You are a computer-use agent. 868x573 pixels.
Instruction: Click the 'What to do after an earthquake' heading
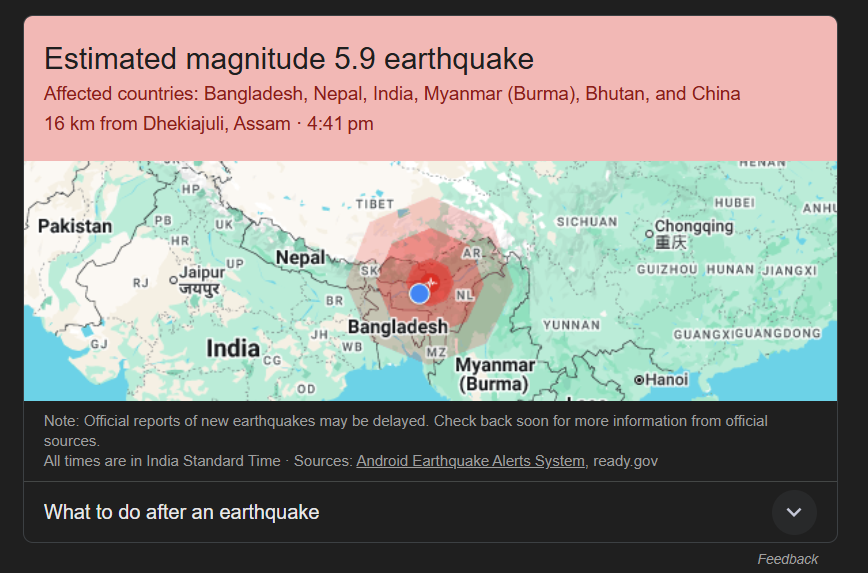point(182,512)
